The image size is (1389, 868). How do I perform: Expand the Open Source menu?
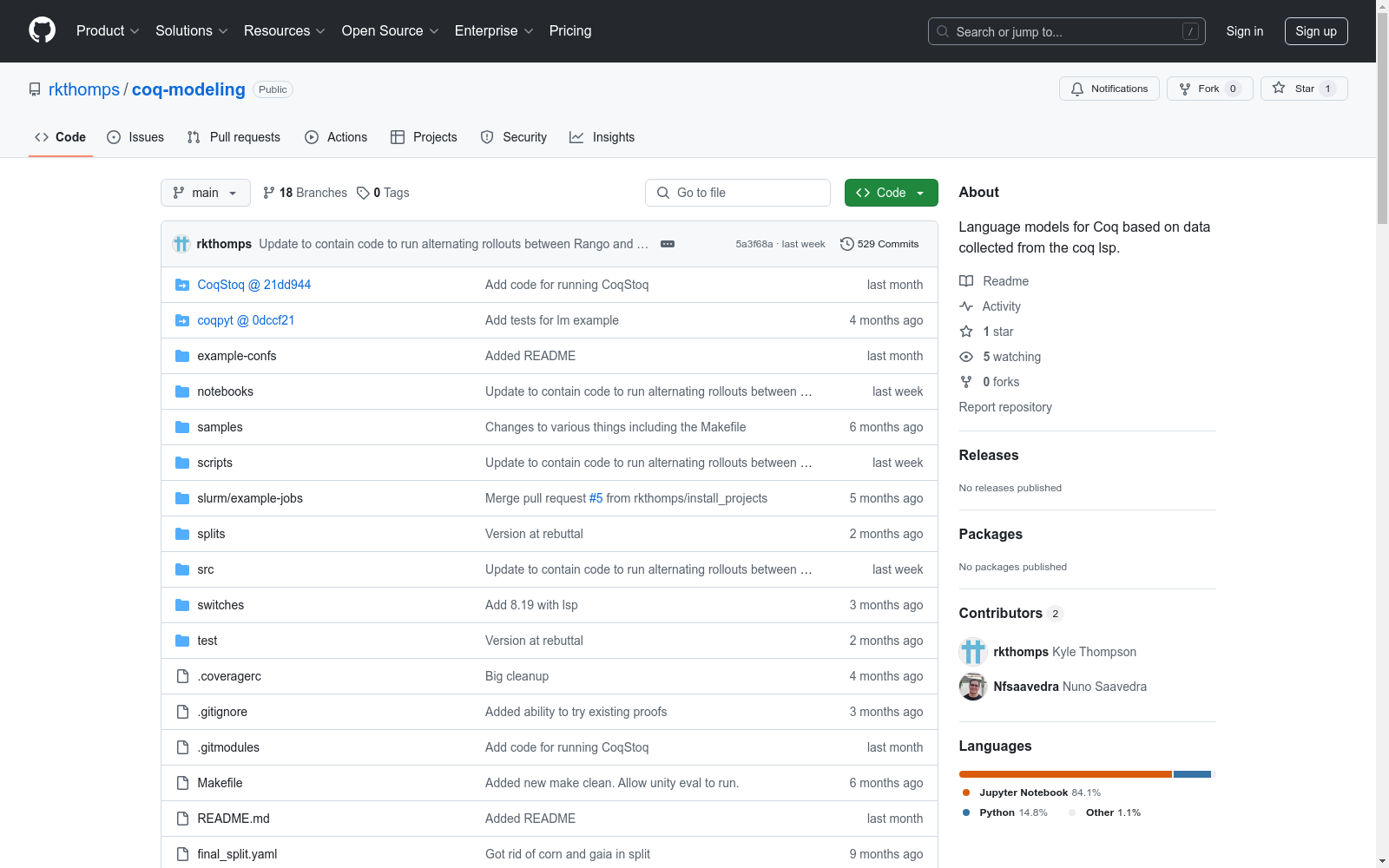(x=391, y=31)
